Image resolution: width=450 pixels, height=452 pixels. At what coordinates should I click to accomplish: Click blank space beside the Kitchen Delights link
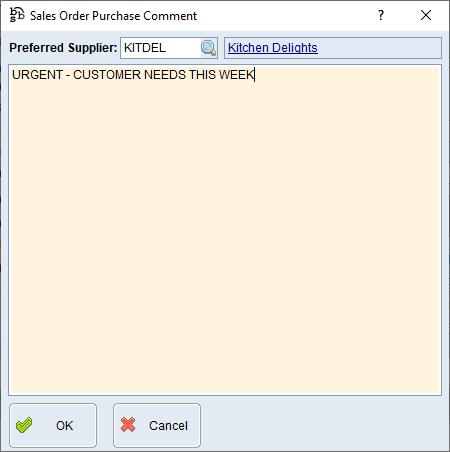[x=378, y=48]
